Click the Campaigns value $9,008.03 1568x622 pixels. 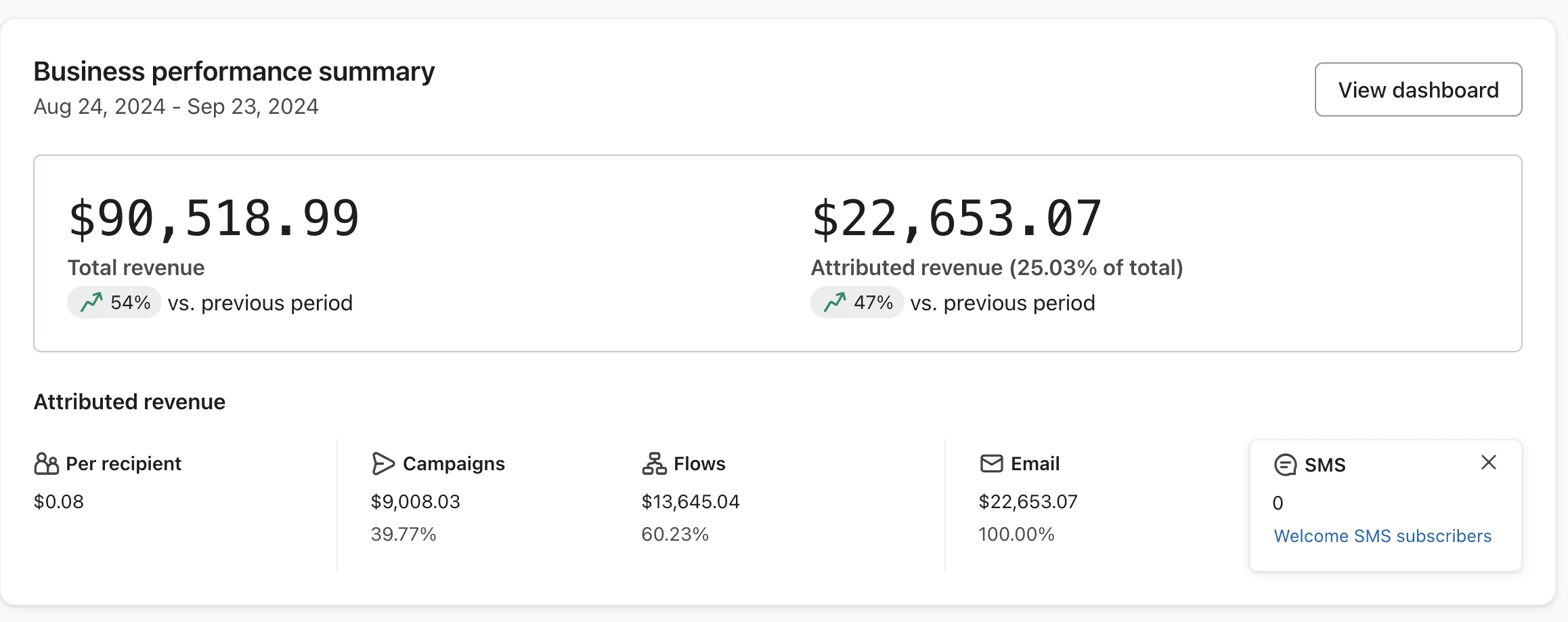click(415, 501)
